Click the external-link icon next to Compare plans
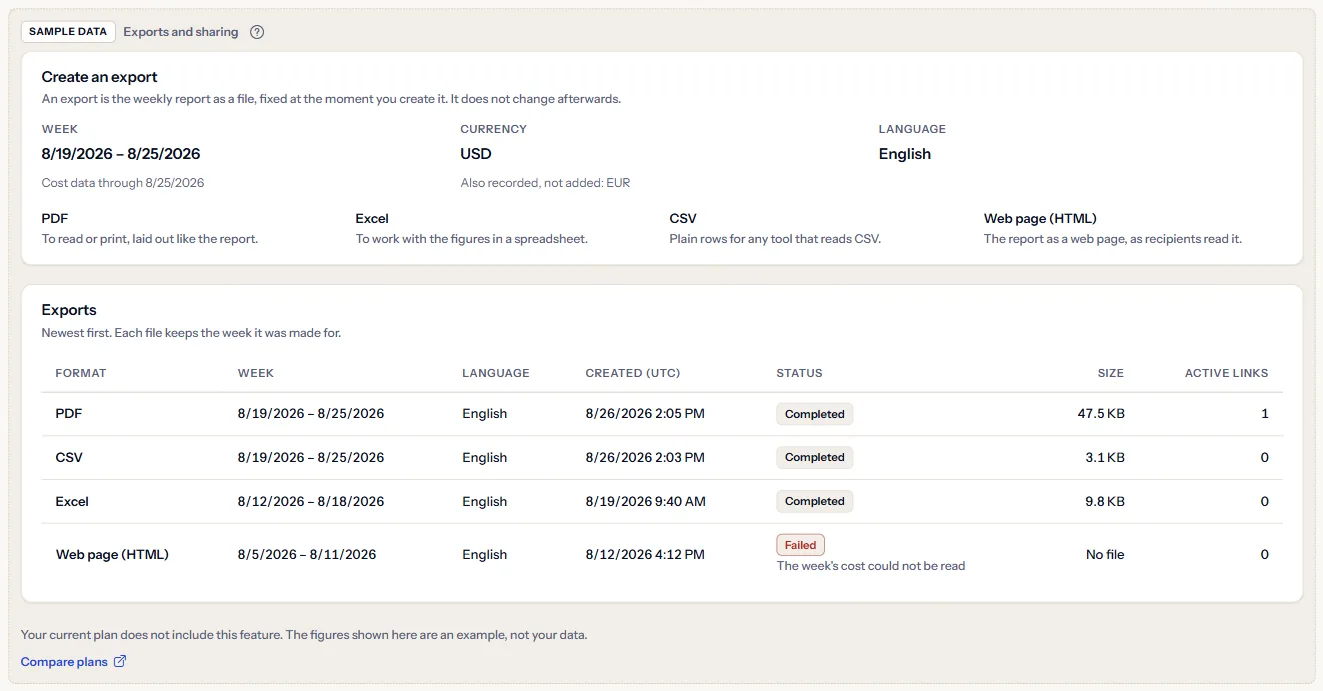This screenshot has width=1323, height=691. click(x=120, y=661)
